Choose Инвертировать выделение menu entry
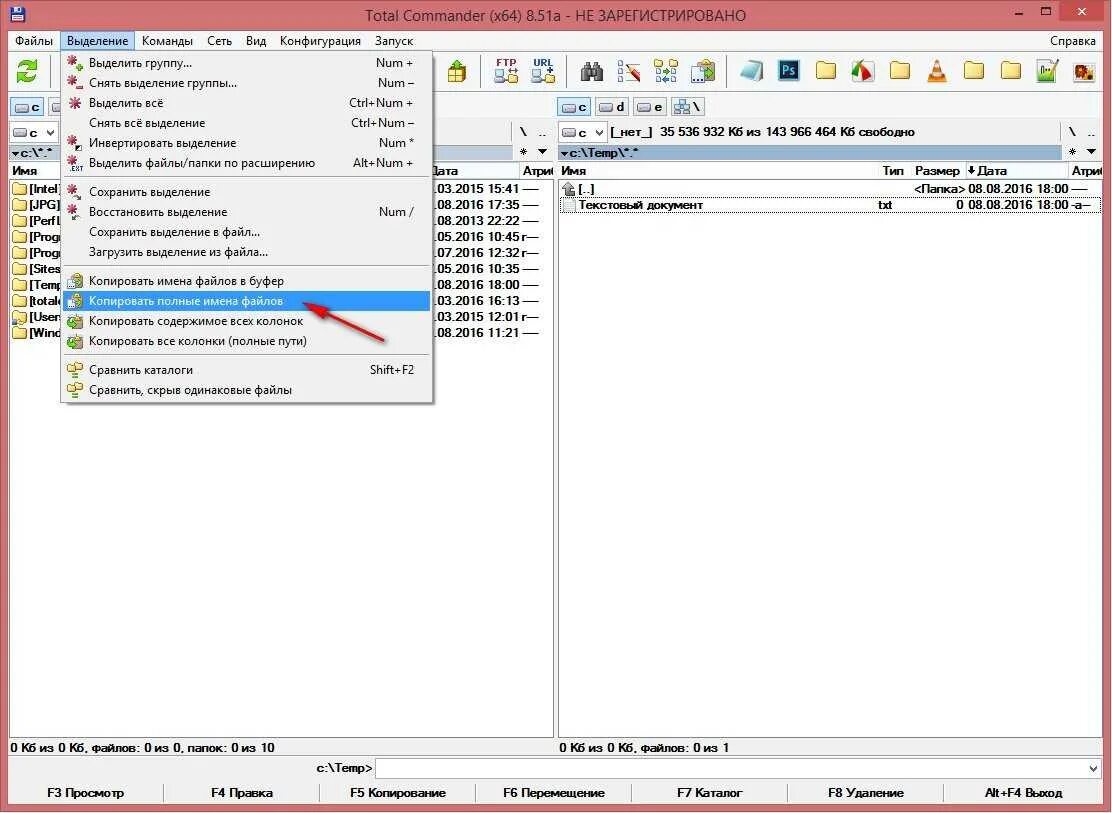 (247, 143)
